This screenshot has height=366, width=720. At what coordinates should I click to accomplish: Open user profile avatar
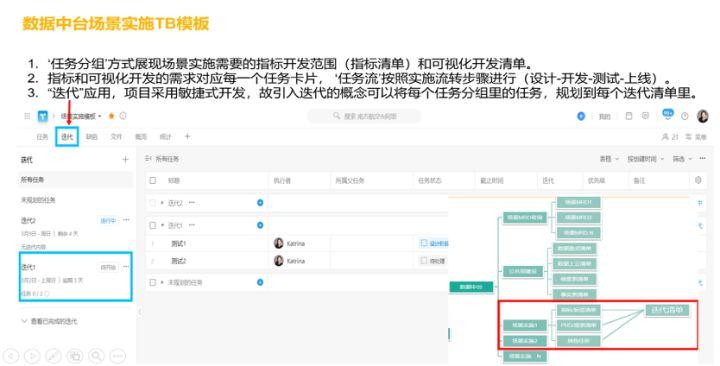703,116
